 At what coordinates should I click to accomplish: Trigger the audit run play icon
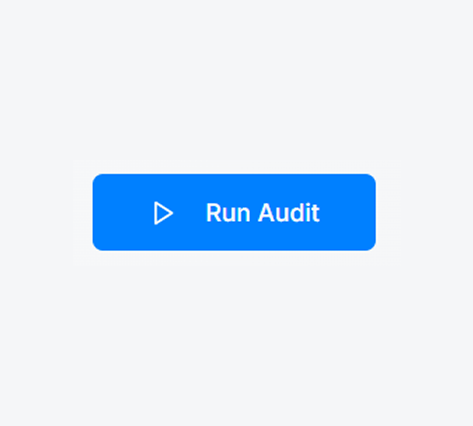tap(163, 213)
